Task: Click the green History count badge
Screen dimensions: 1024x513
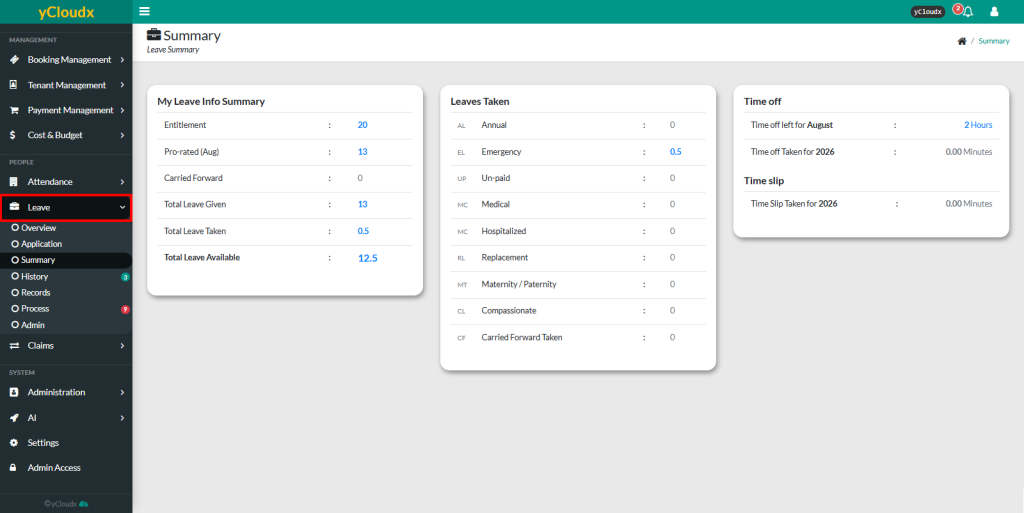Action: tap(125, 277)
